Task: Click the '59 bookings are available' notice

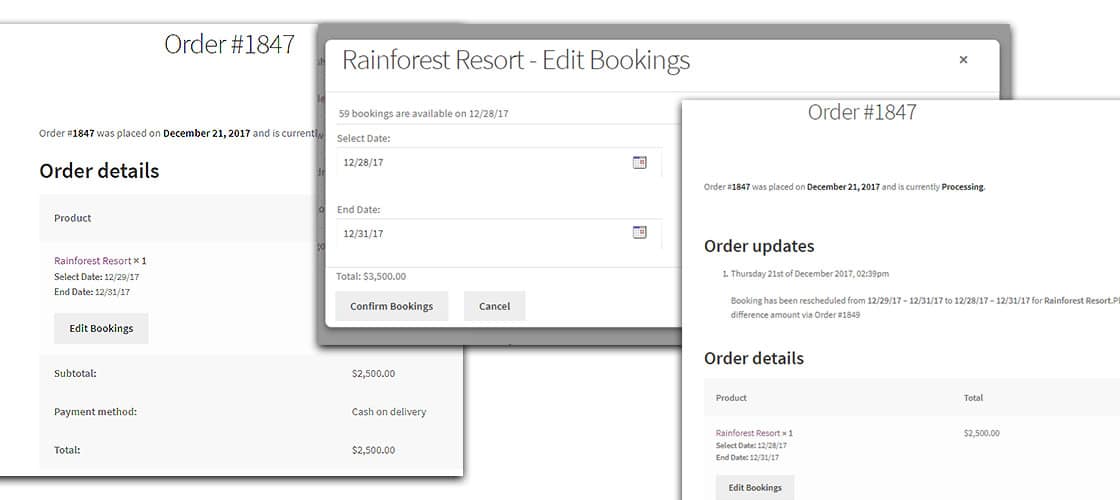Action: [x=423, y=114]
